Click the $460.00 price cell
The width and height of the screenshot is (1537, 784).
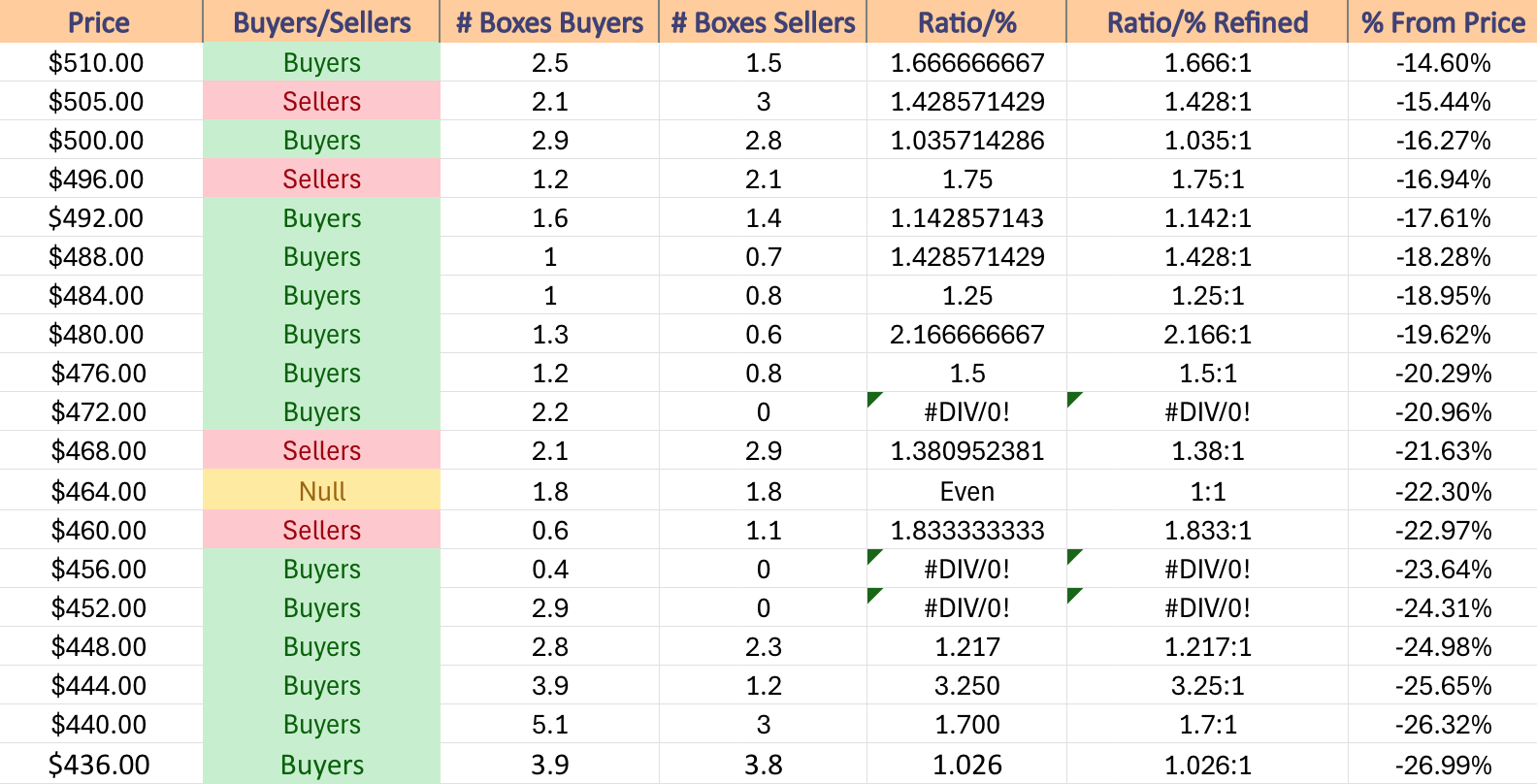[x=101, y=530]
